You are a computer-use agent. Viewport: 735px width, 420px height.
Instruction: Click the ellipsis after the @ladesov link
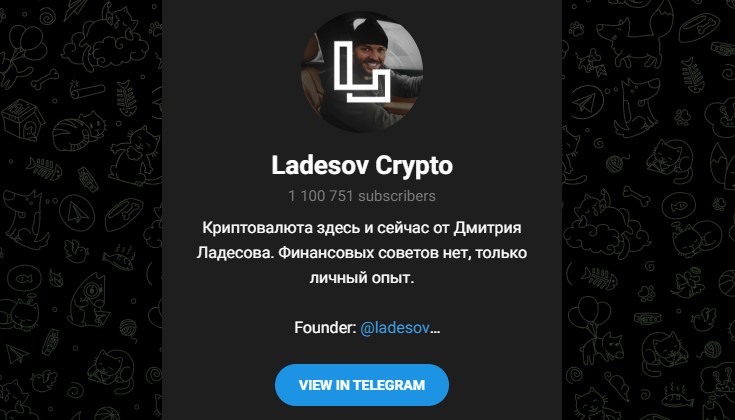tap(435, 329)
